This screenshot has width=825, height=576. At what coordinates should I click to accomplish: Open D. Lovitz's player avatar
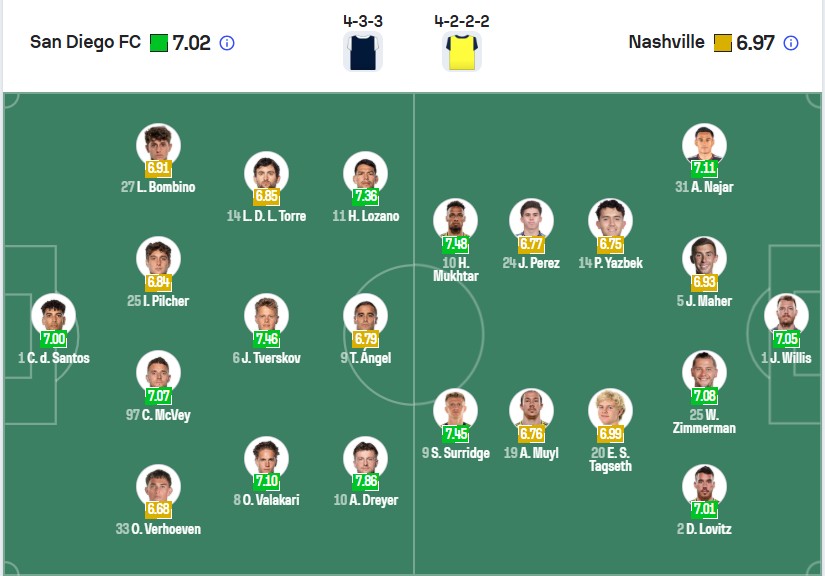pos(705,486)
